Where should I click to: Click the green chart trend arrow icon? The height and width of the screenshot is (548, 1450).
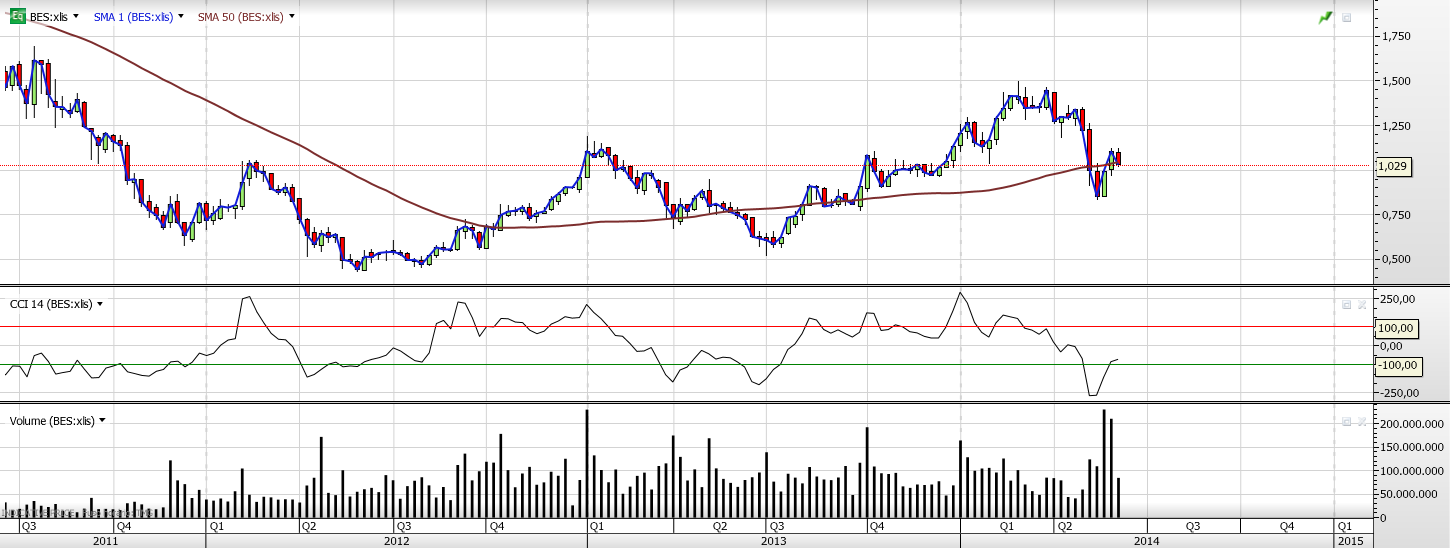point(1326,17)
